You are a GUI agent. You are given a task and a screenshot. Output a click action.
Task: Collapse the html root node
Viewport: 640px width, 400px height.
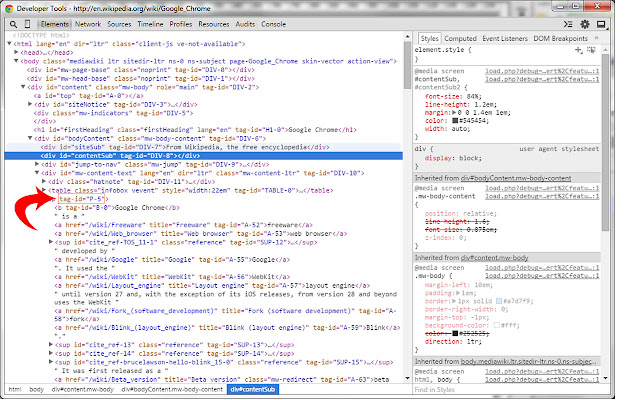(10, 43)
